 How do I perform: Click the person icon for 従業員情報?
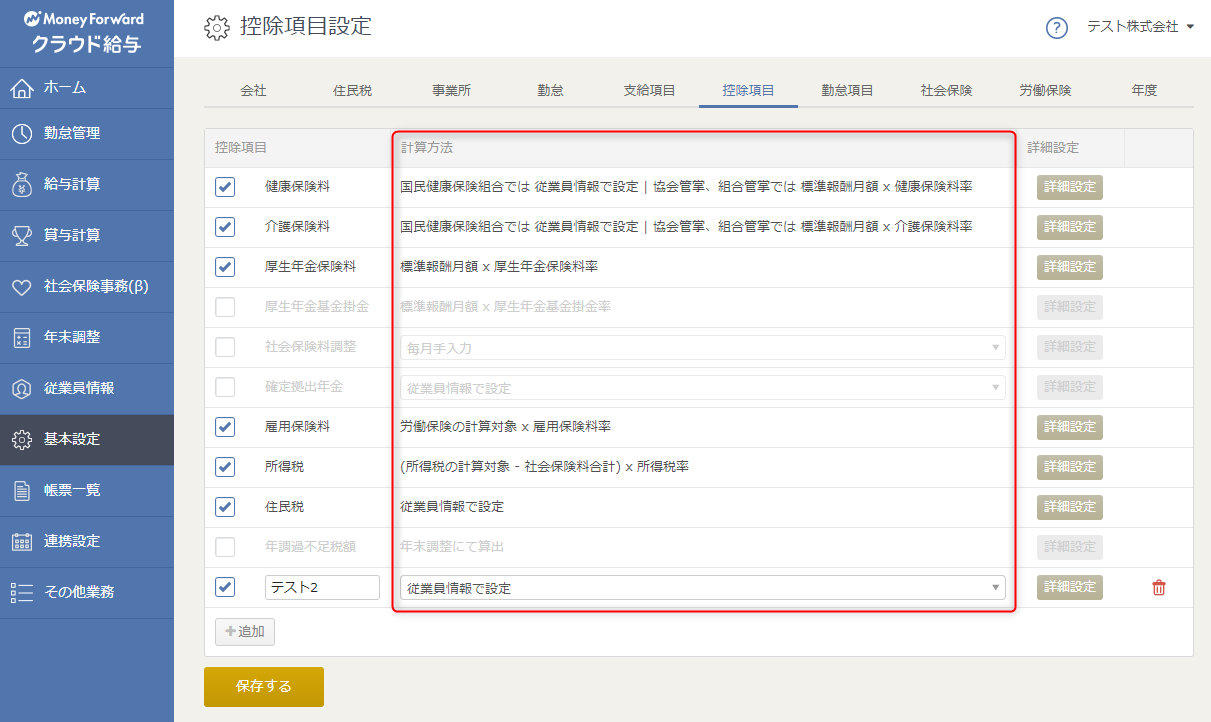[22, 389]
